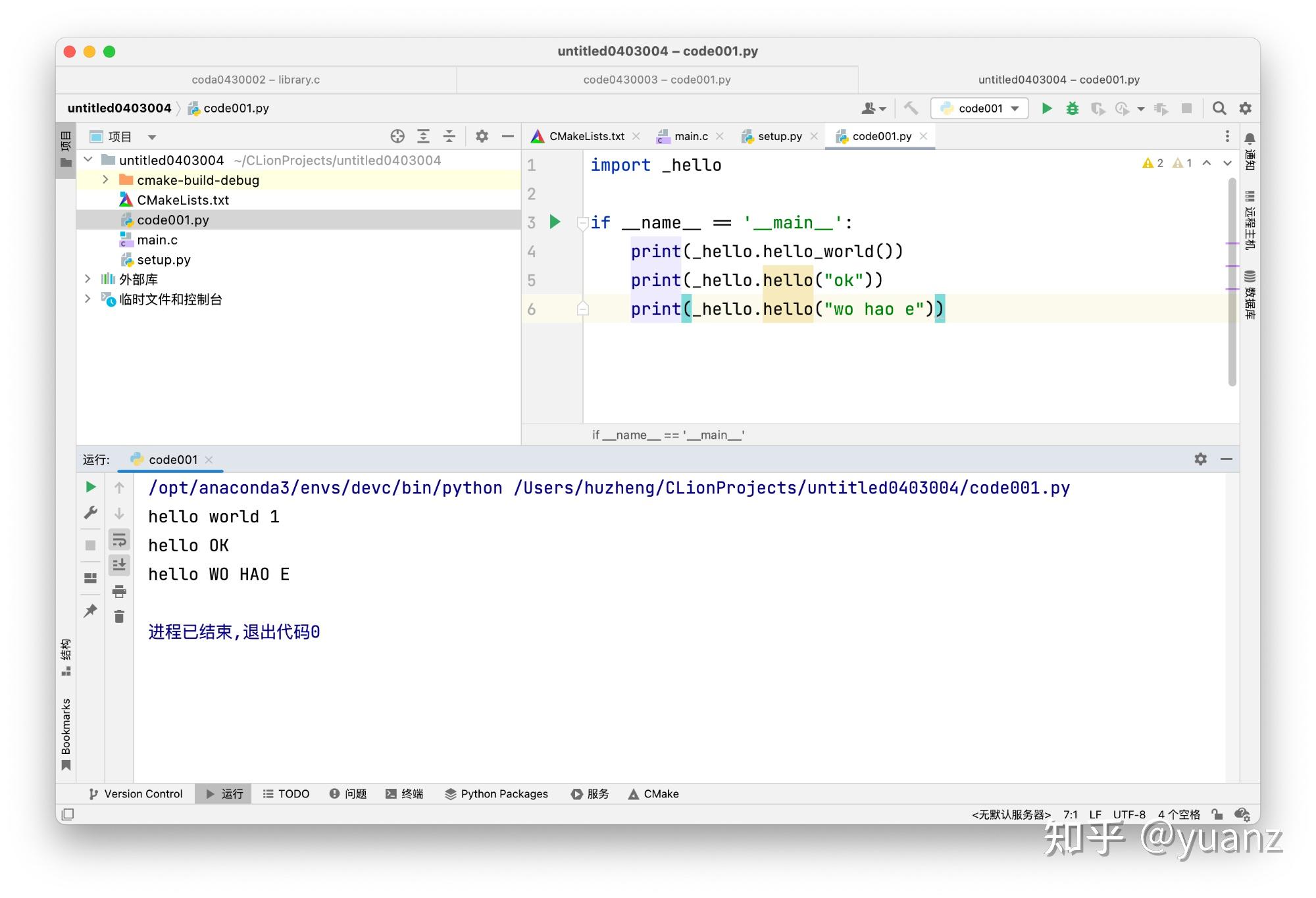Screen dimensions: 1316x898
Task: Collapse all in Project panel
Action: (x=449, y=136)
